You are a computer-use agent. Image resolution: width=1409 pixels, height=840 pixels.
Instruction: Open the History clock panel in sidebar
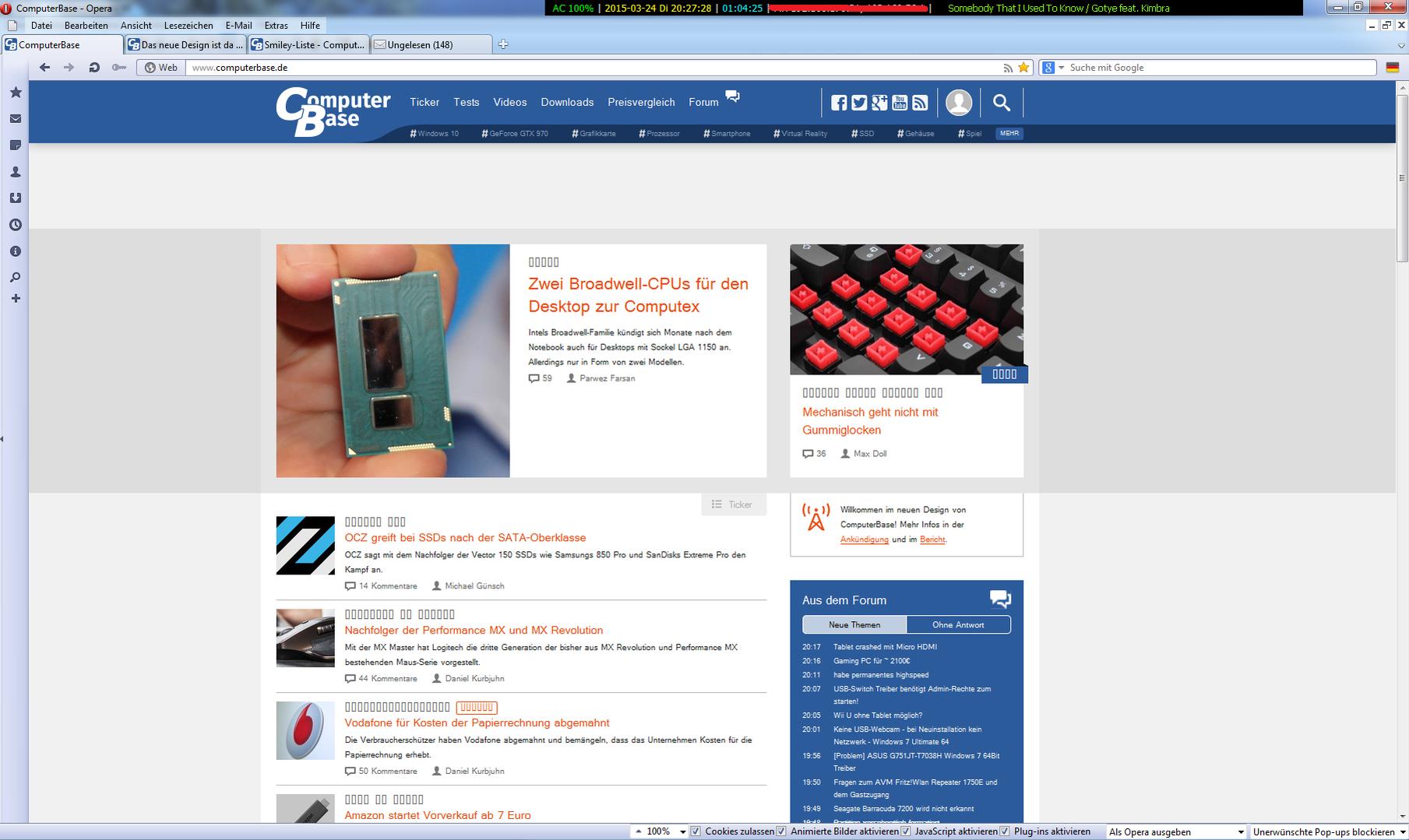[16, 225]
